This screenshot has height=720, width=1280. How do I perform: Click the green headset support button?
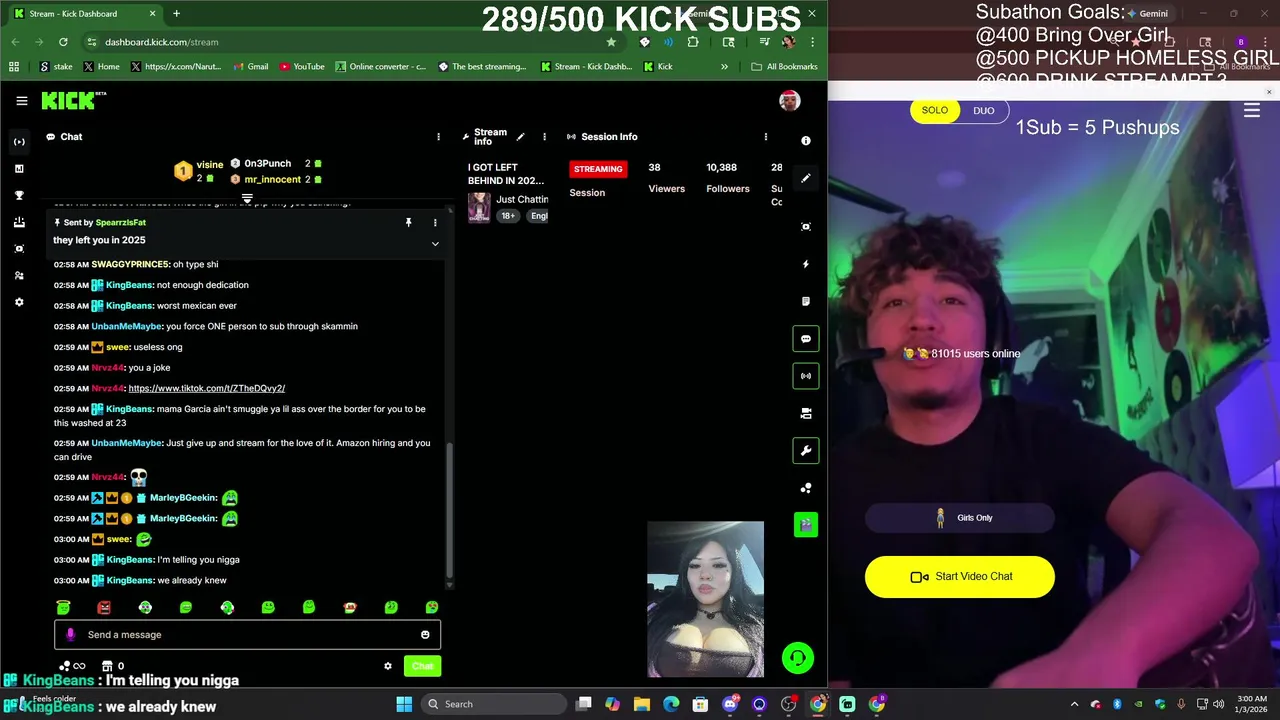tap(797, 658)
